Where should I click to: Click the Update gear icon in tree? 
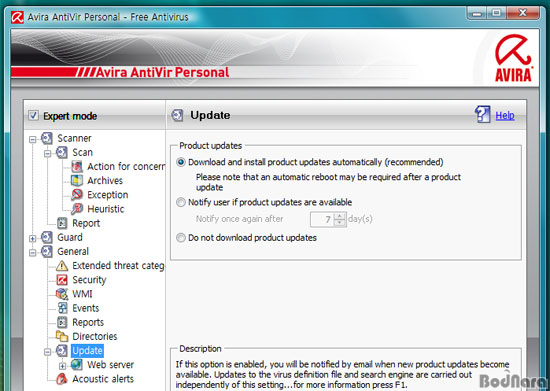click(x=62, y=350)
